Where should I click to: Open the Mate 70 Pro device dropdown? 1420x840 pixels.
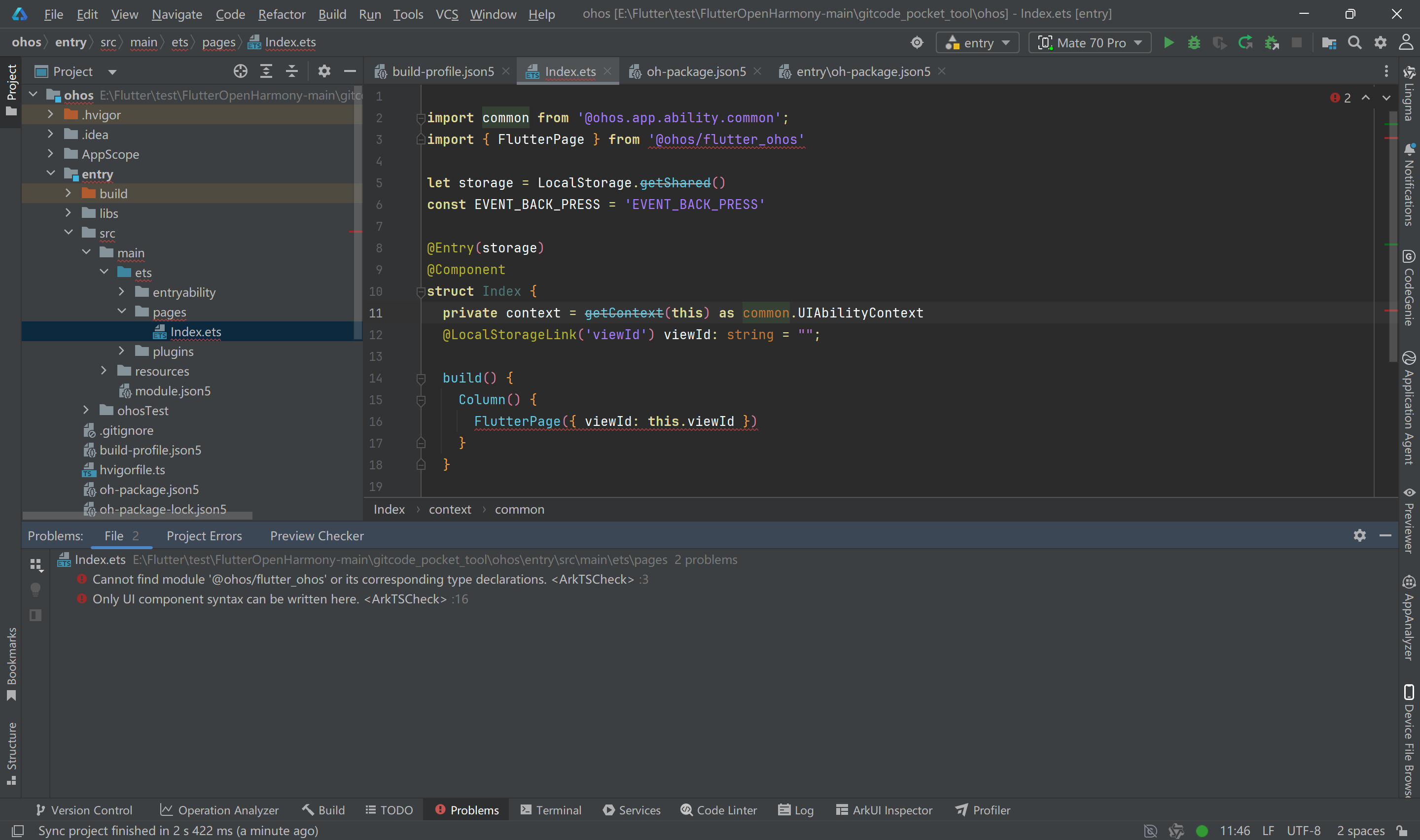[x=1090, y=43]
